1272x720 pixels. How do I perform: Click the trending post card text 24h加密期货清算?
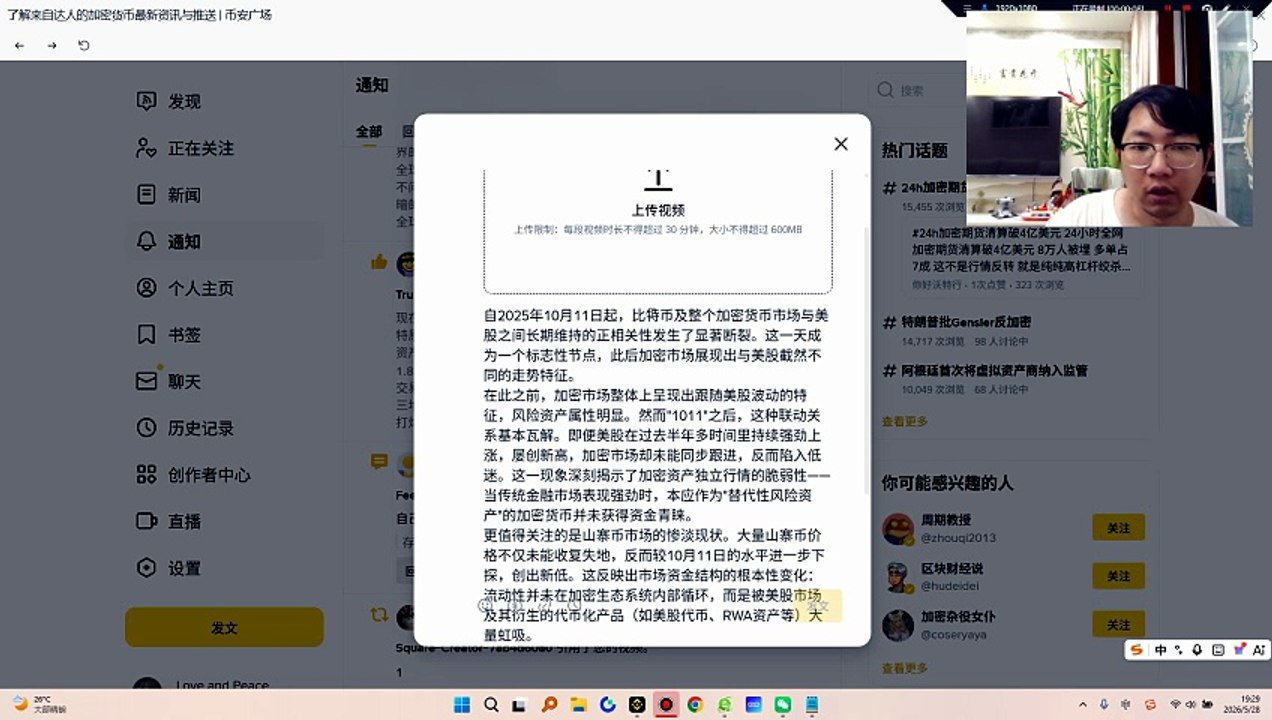1021,250
